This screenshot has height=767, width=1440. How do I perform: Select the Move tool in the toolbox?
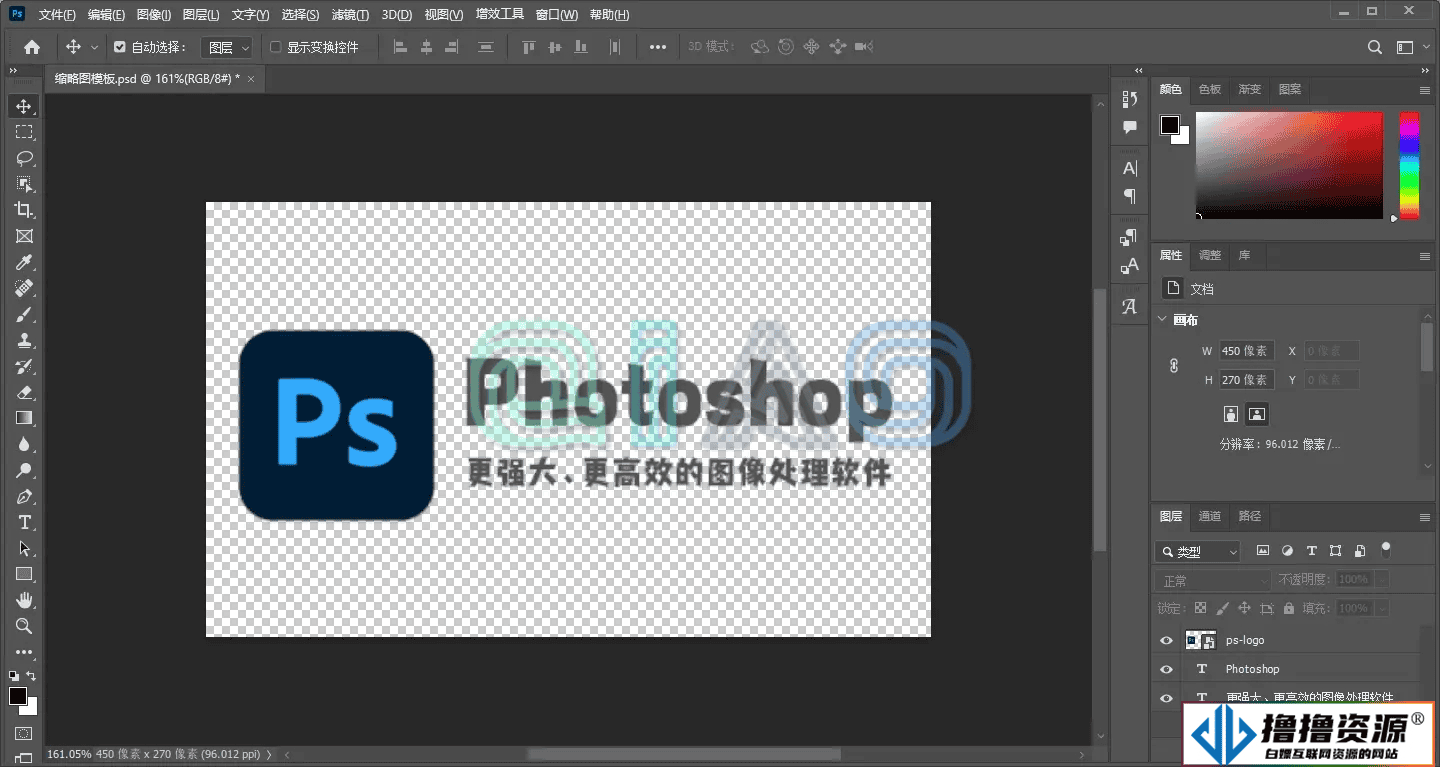(x=24, y=106)
